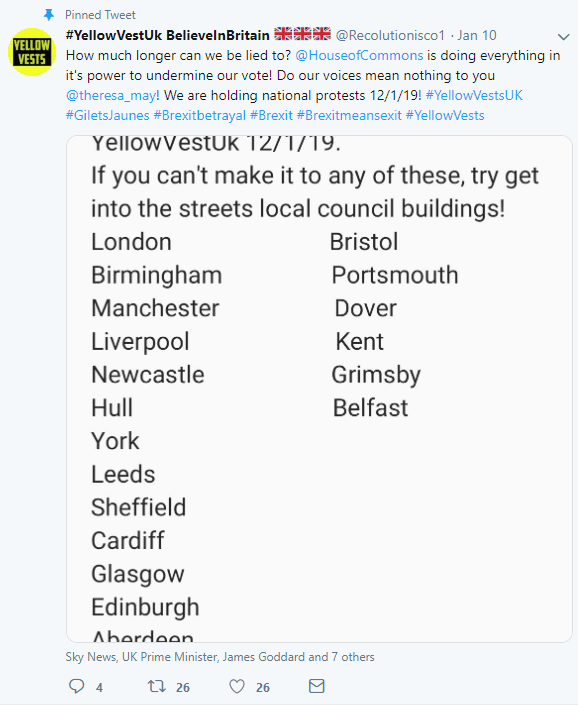Click the blue Pinned Tweet pin icon
Screen dimensions: 578x706
(49, 15)
